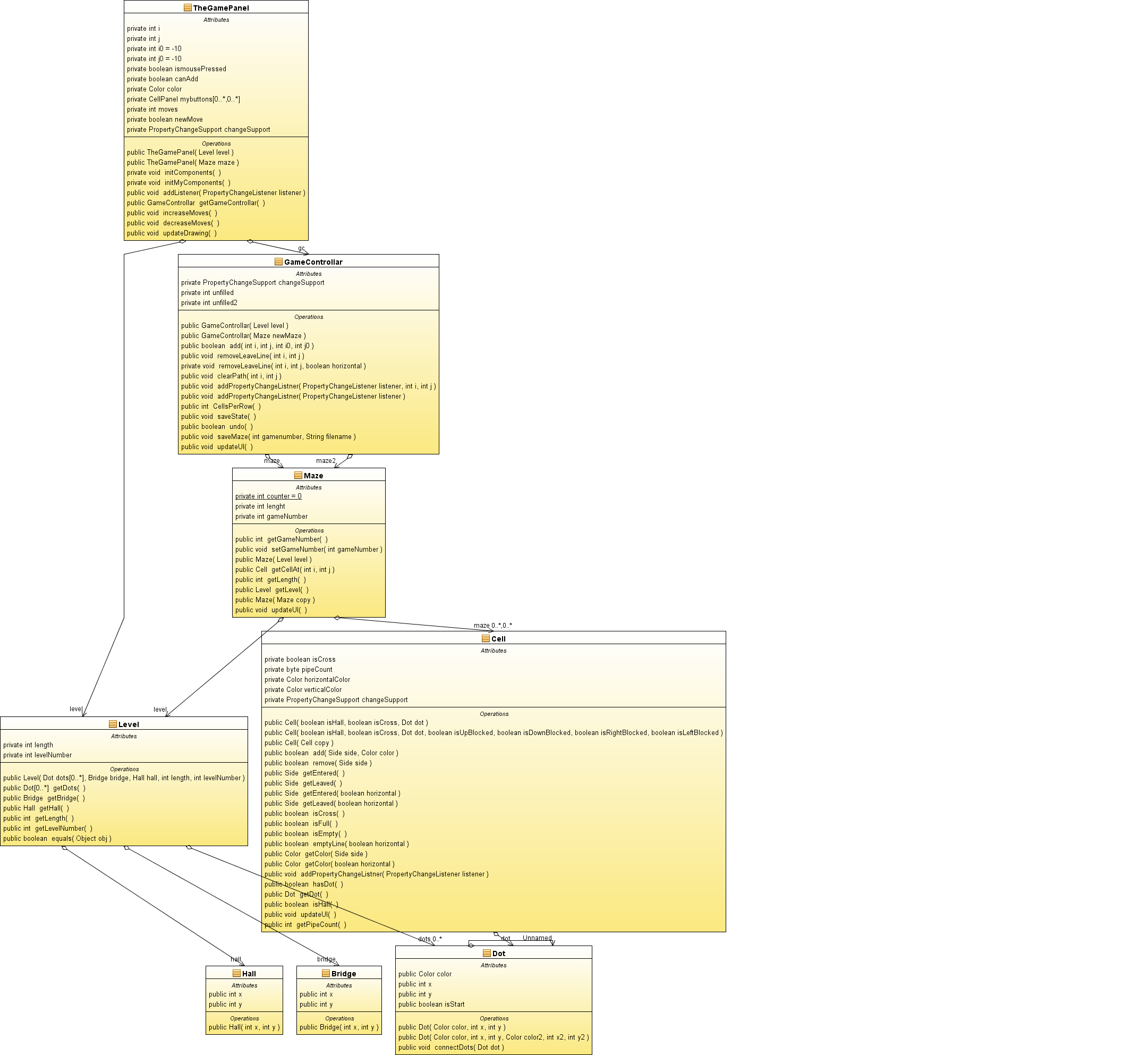Click operation 'public Maze( Maze copy )'
This screenshot has height=1055, width=1148.
275,601
